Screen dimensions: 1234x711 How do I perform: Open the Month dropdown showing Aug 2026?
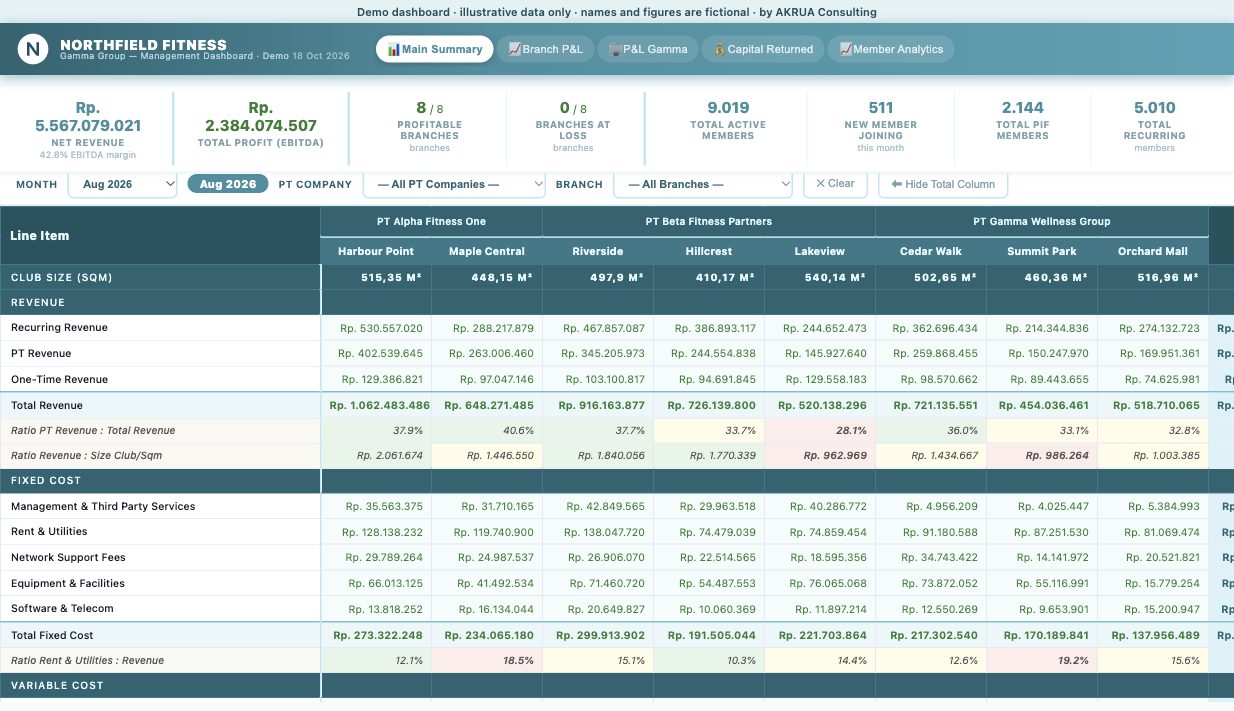tap(123, 184)
